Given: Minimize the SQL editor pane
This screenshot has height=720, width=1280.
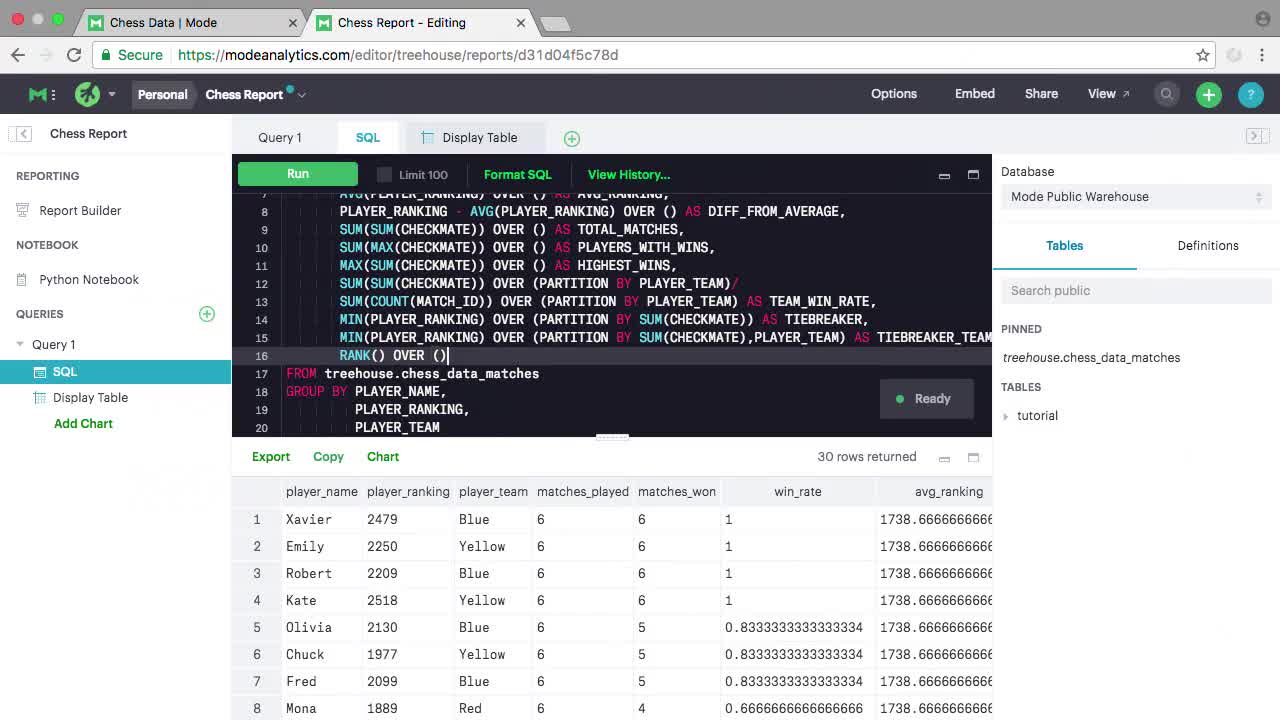Looking at the screenshot, I should point(944,175).
